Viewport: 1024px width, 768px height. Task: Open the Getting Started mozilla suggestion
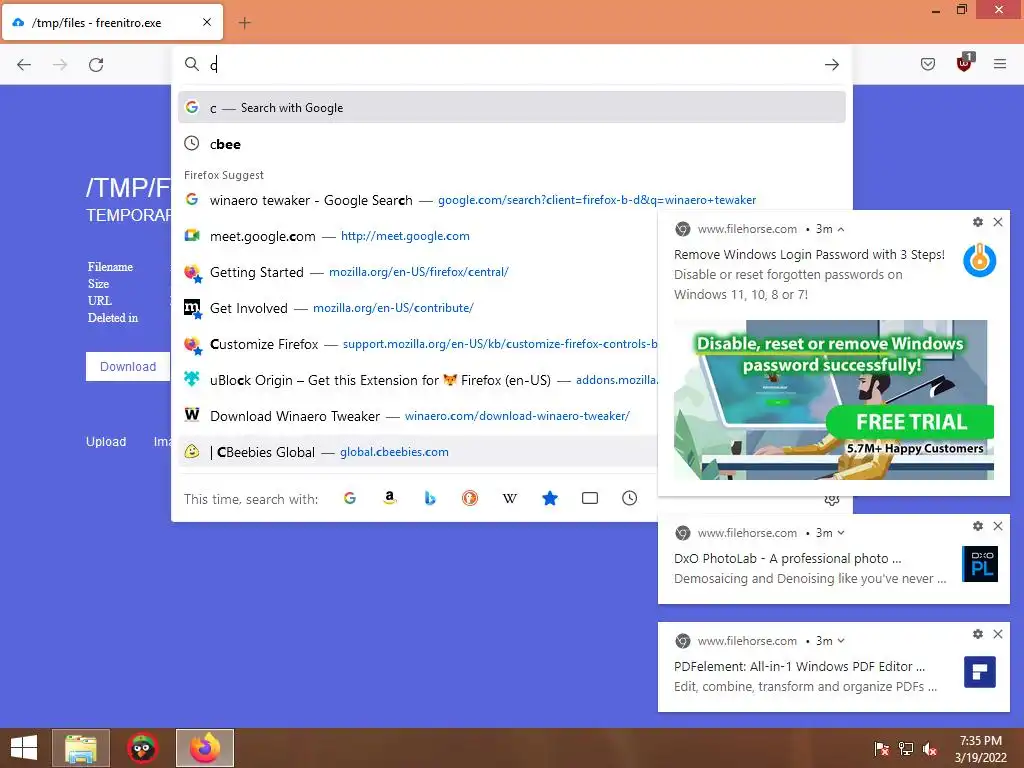coord(418,272)
